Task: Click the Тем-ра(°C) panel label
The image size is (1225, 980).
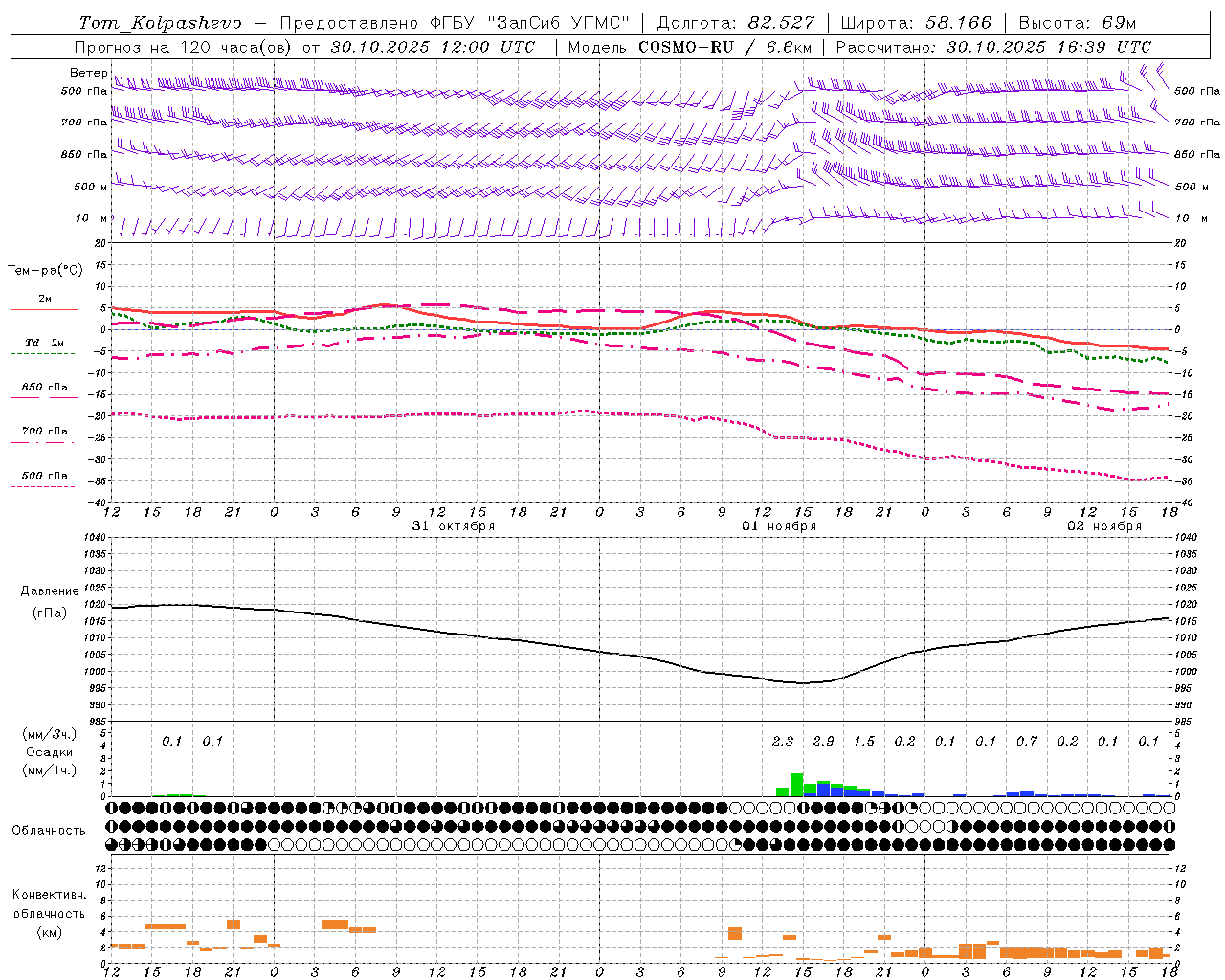Action: tap(45, 271)
